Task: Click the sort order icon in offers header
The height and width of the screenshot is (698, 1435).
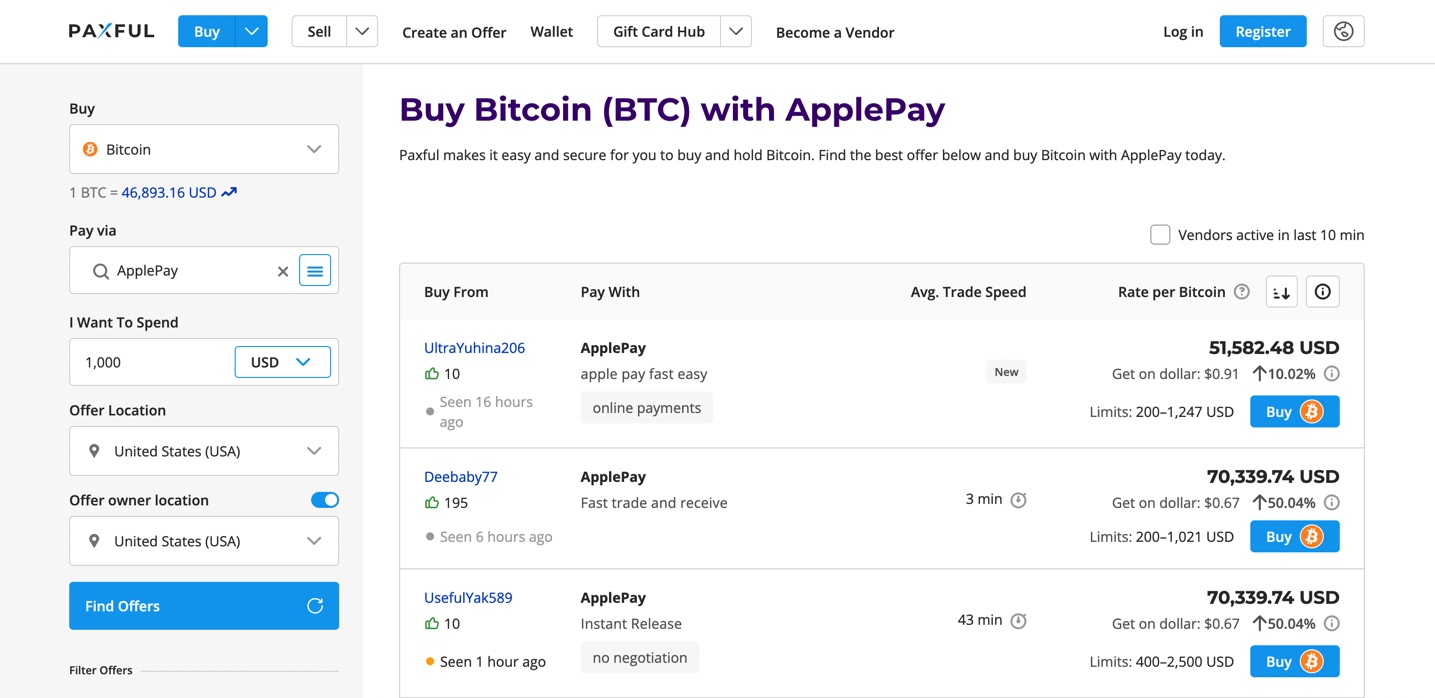Action: coord(1281,292)
